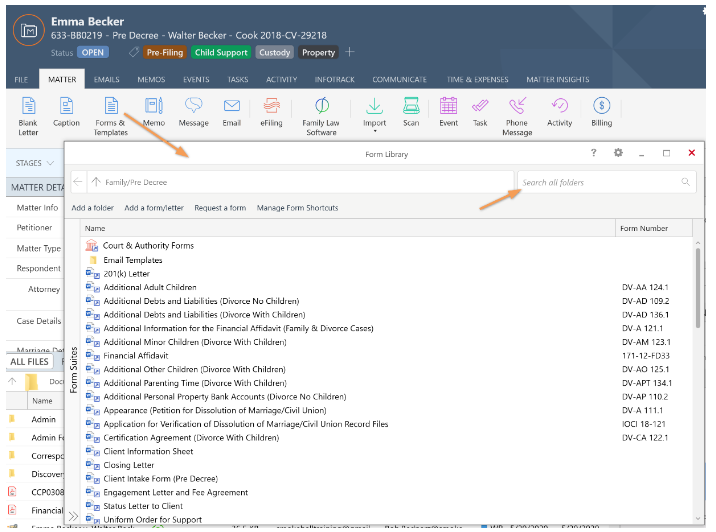
Task: Click Add a folder link
Action: point(93,208)
